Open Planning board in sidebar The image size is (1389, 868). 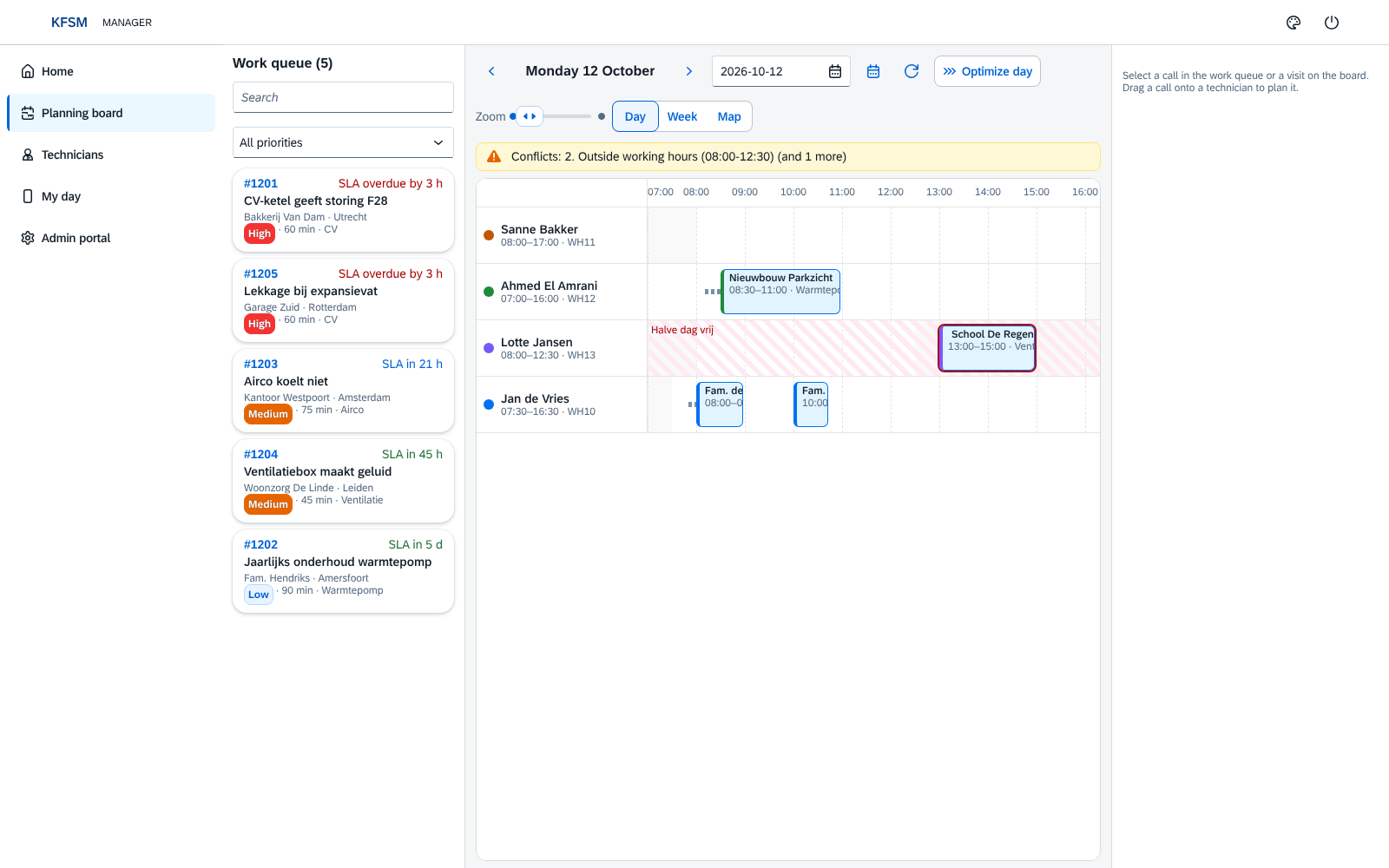click(x=111, y=113)
